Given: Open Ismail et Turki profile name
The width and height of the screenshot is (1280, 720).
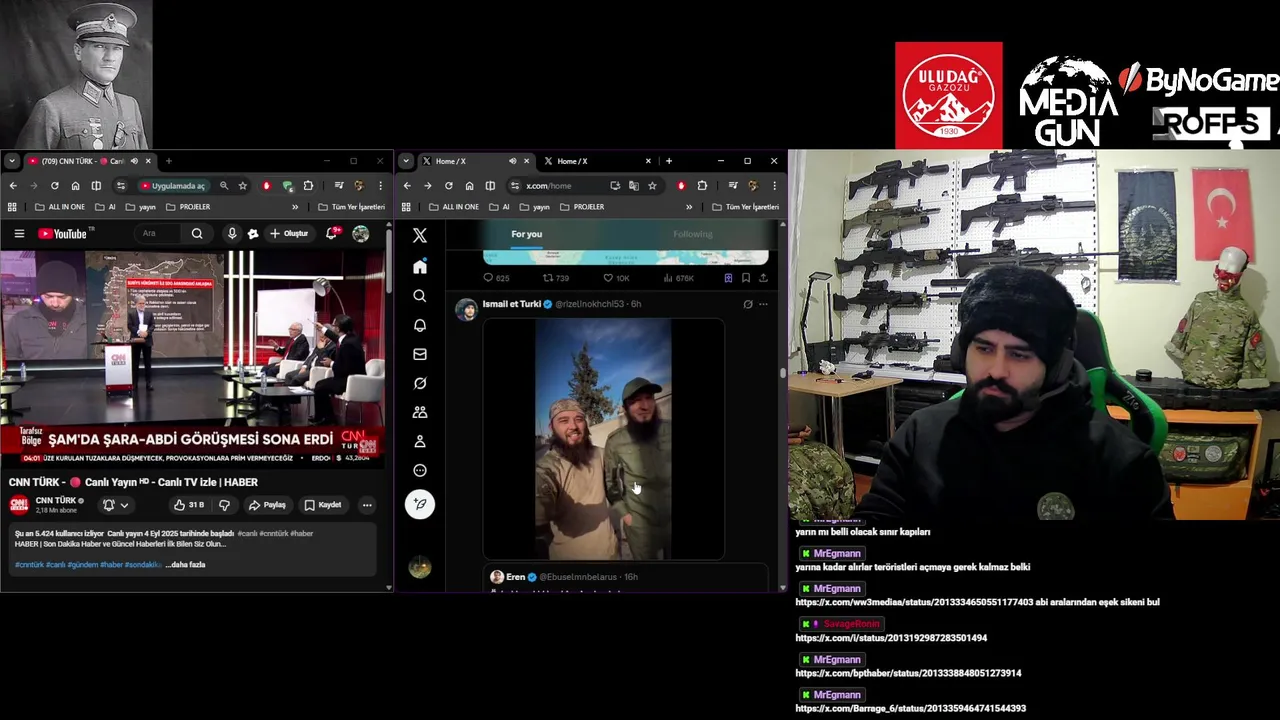Looking at the screenshot, I should coord(511,304).
